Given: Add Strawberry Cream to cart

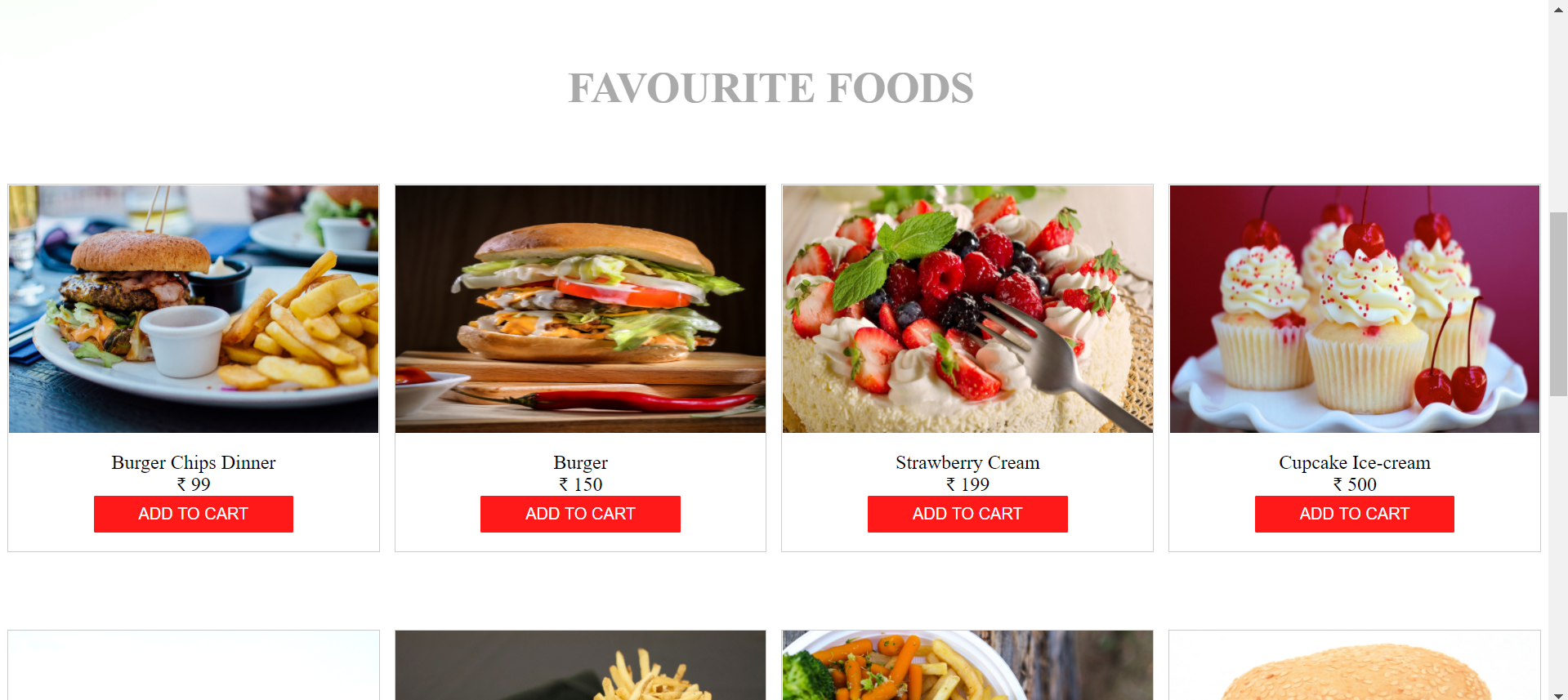Looking at the screenshot, I should point(967,514).
